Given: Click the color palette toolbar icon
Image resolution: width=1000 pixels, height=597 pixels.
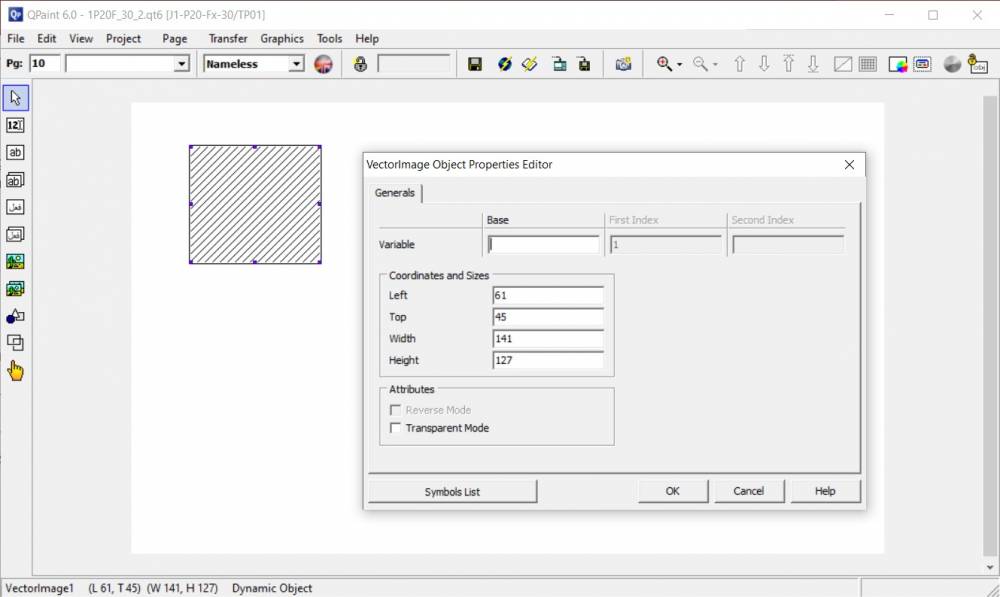Looking at the screenshot, I should click(x=897, y=64).
